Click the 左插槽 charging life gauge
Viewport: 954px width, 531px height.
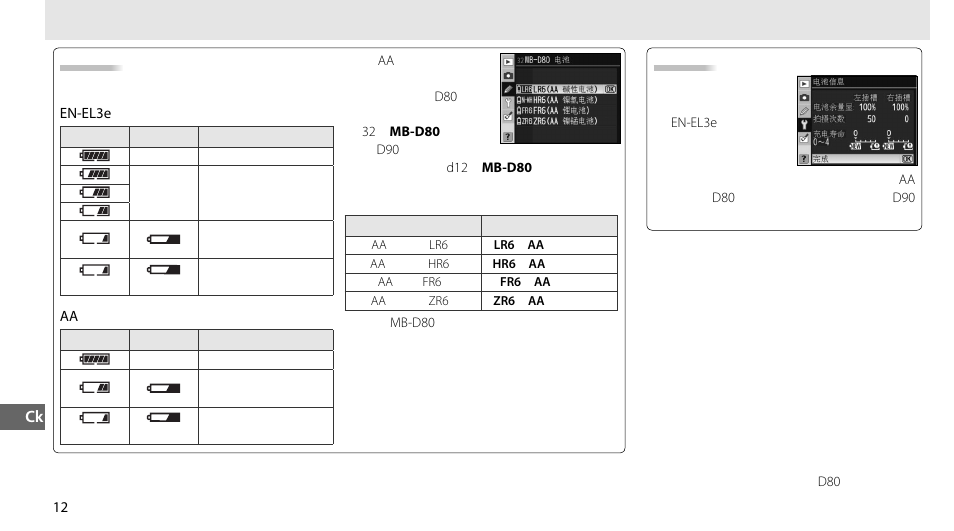(864, 140)
